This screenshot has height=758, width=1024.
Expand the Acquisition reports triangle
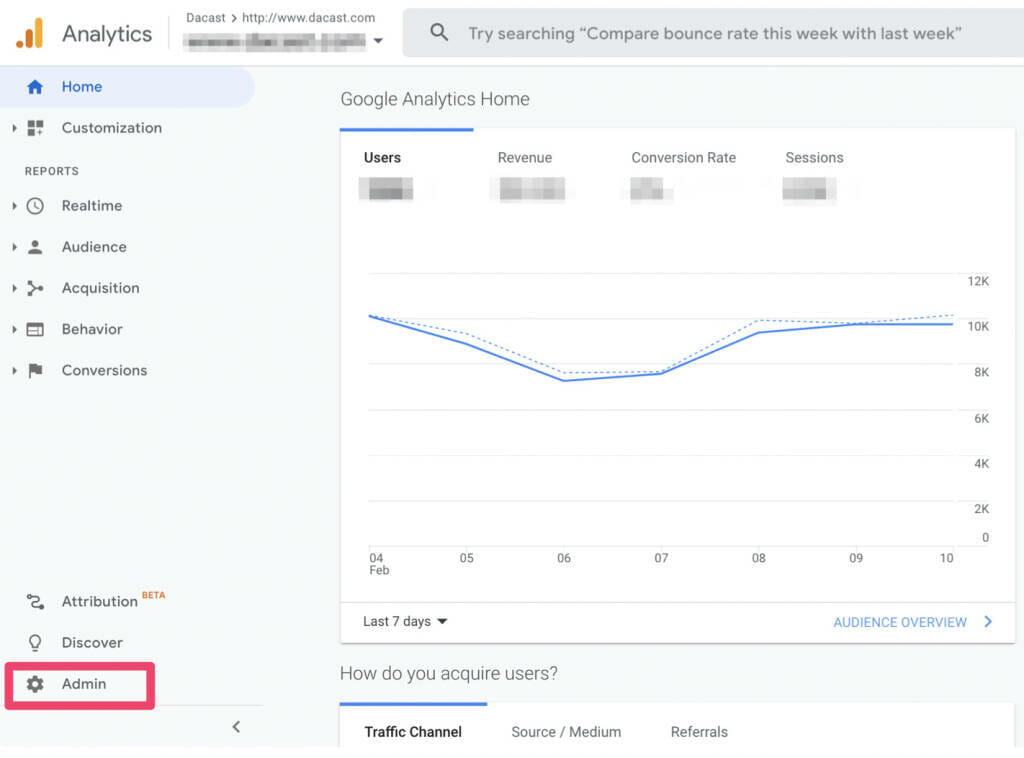pyautogui.click(x=14, y=288)
